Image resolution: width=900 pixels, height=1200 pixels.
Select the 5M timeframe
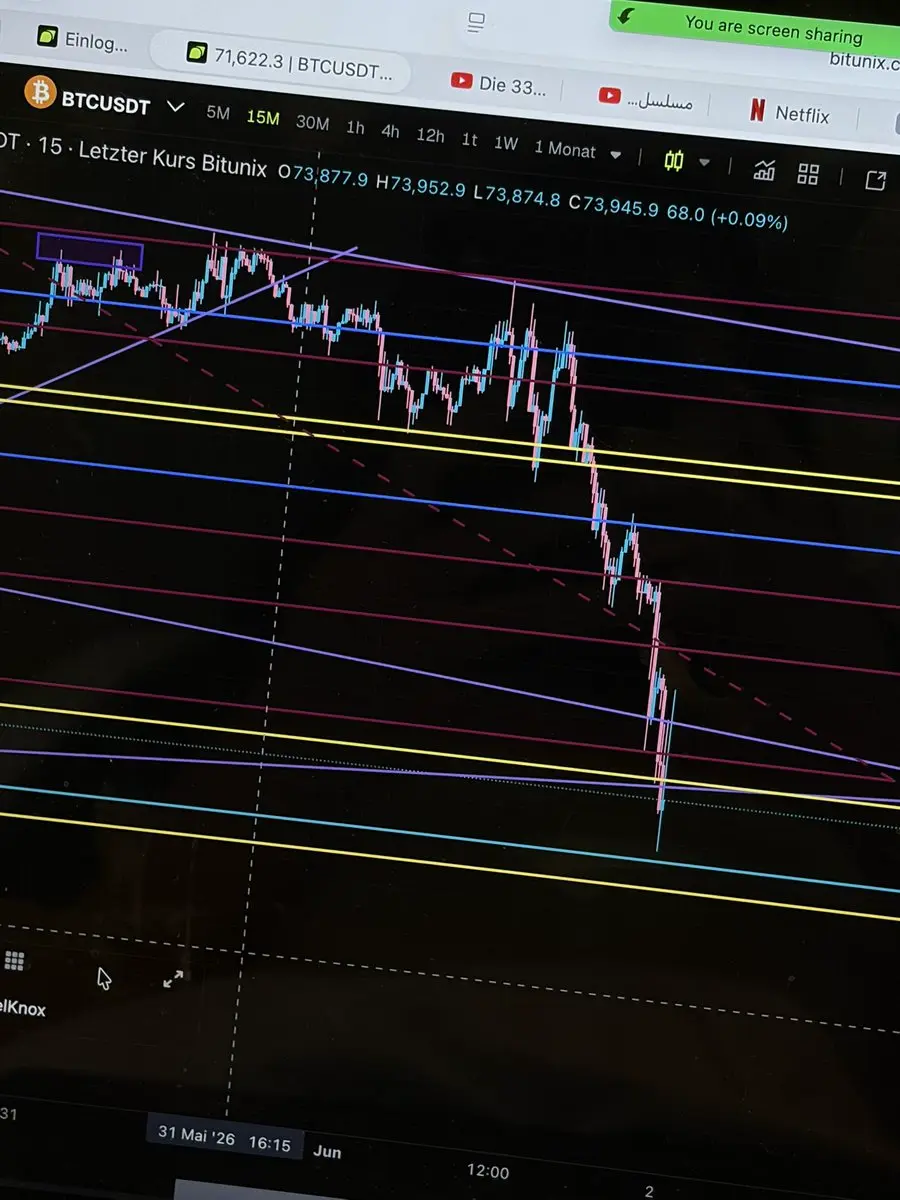[218, 113]
